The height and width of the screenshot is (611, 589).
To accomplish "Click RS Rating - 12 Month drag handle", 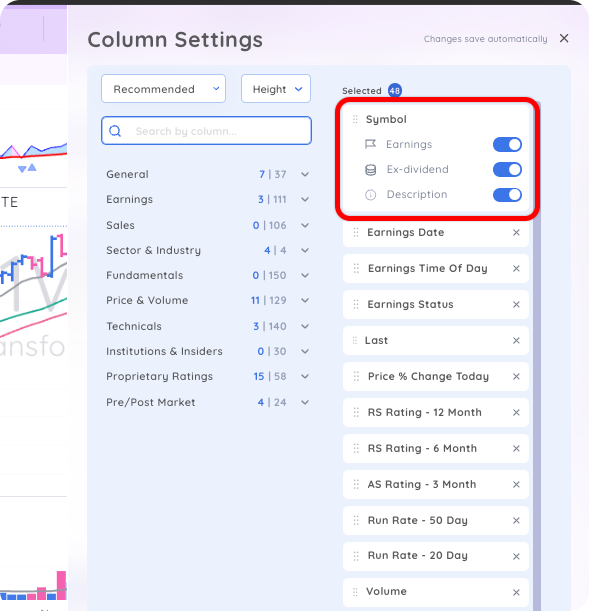I will (x=356, y=412).
